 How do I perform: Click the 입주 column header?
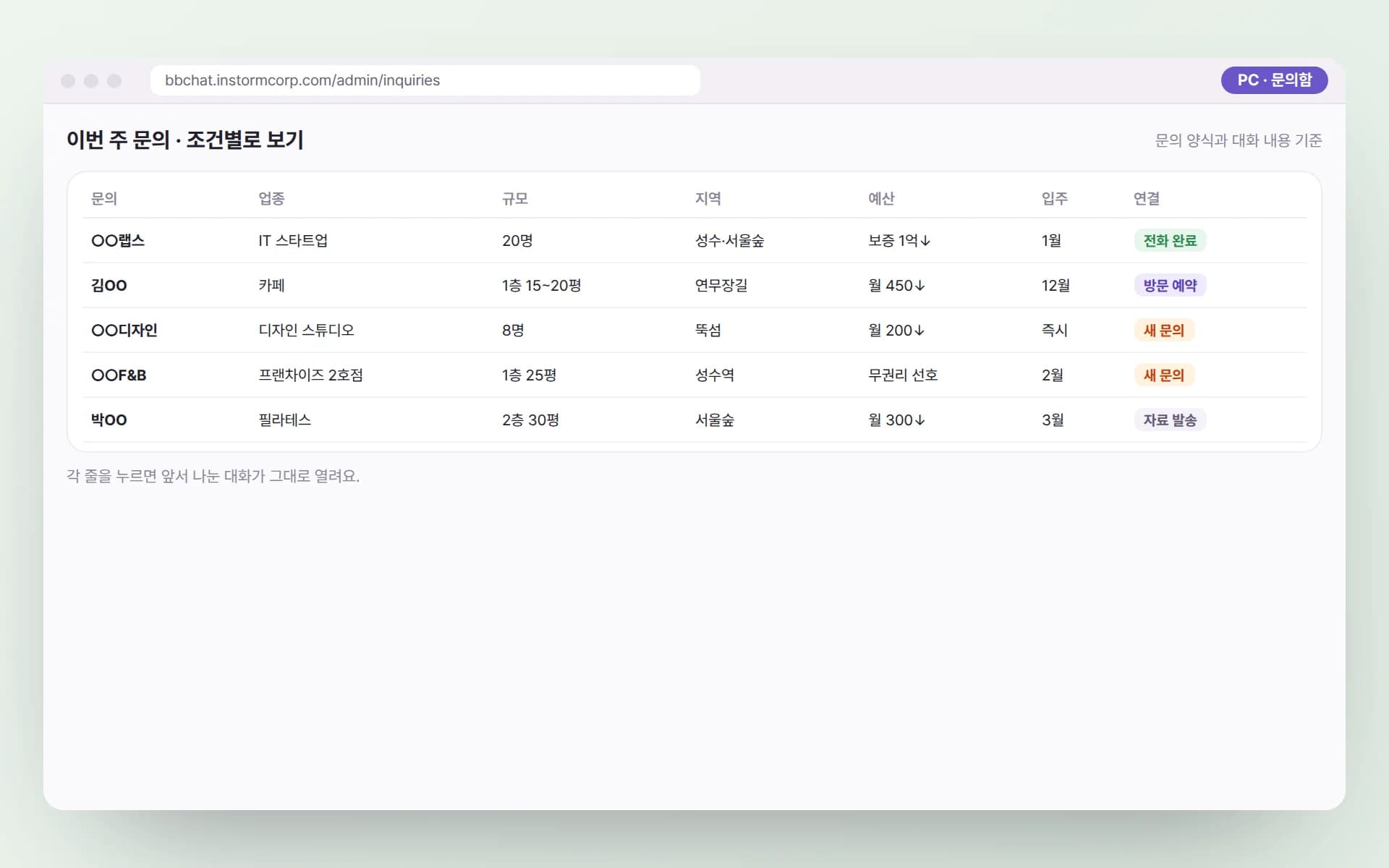coord(1055,198)
